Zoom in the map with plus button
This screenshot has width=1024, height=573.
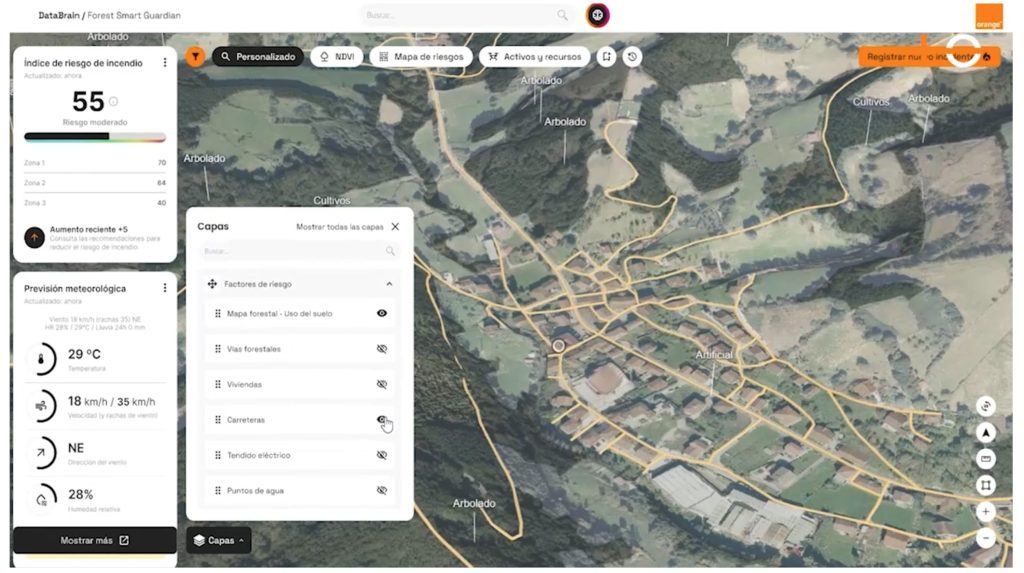click(x=986, y=511)
